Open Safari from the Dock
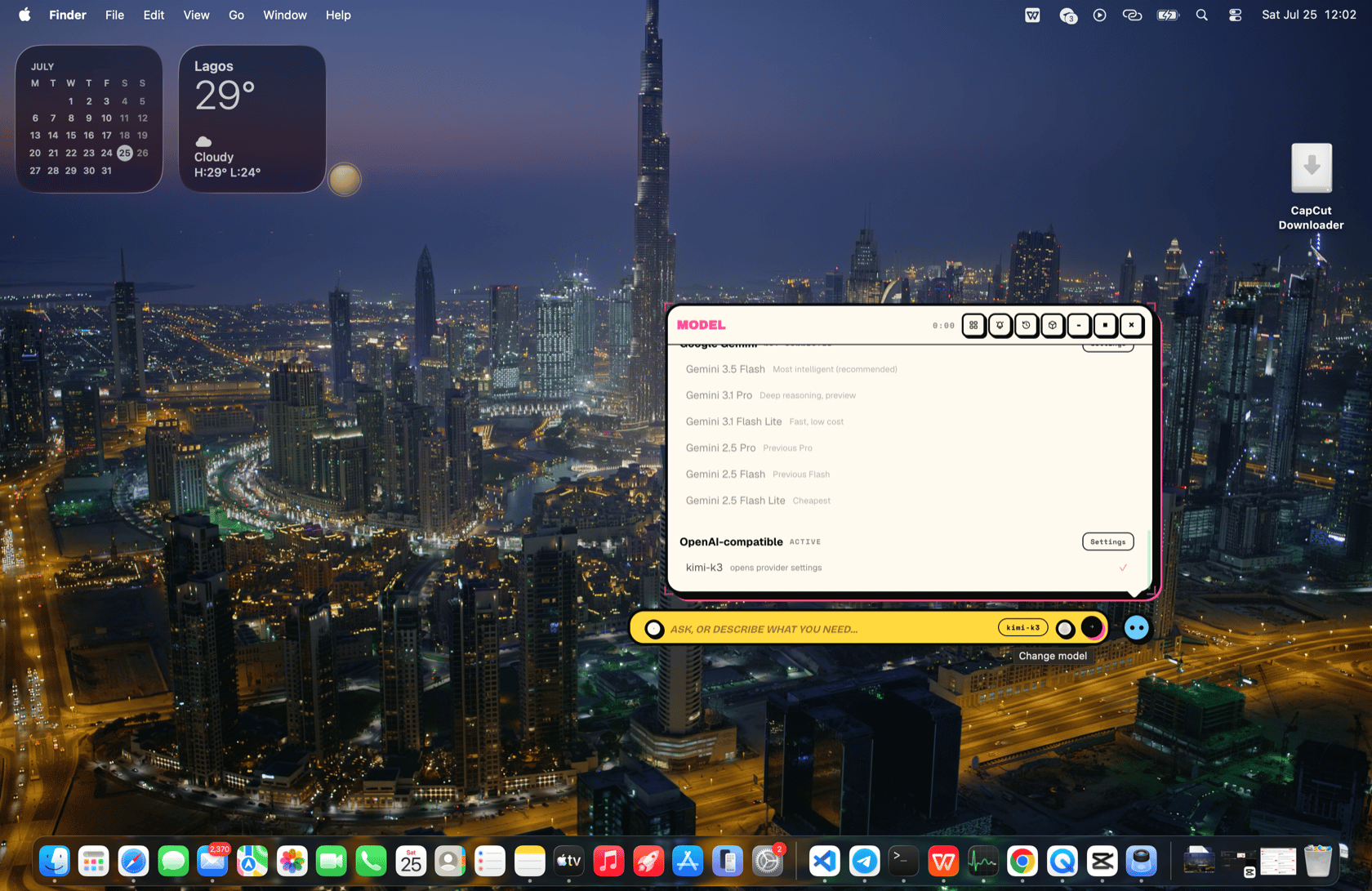 (x=133, y=861)
